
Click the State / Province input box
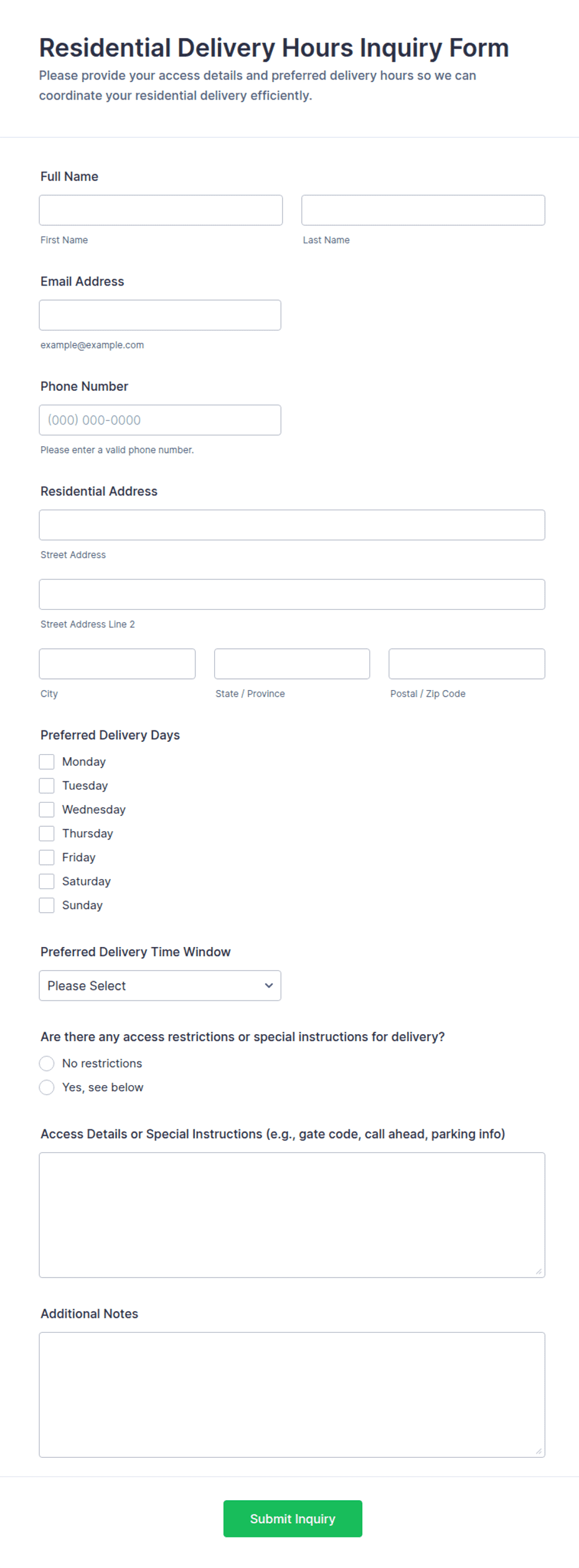coord(292,664)
